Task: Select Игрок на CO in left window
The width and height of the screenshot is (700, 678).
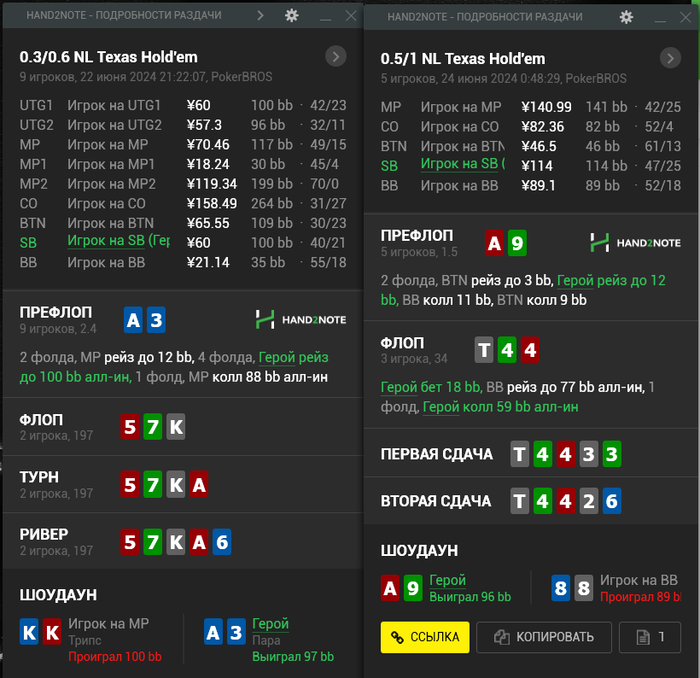Action: pos(183,204)
